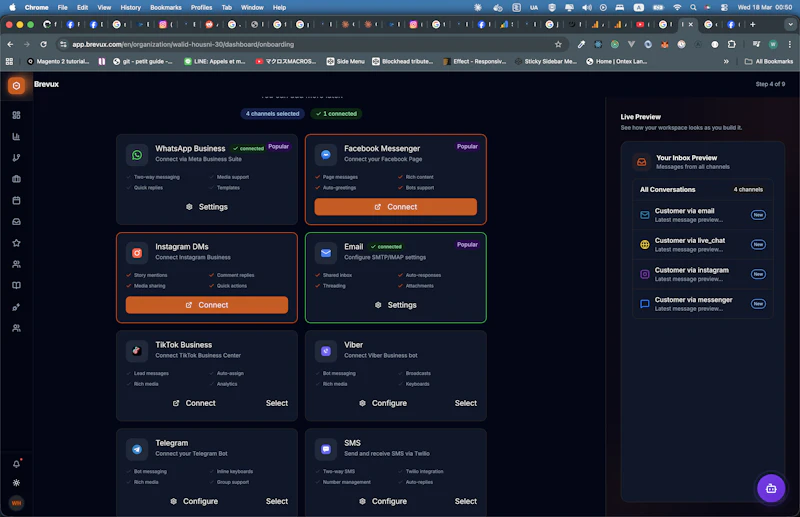Open the Chrome three-dot menu
The height and width of the screenshot is (517, 800).
click(789, 44)
